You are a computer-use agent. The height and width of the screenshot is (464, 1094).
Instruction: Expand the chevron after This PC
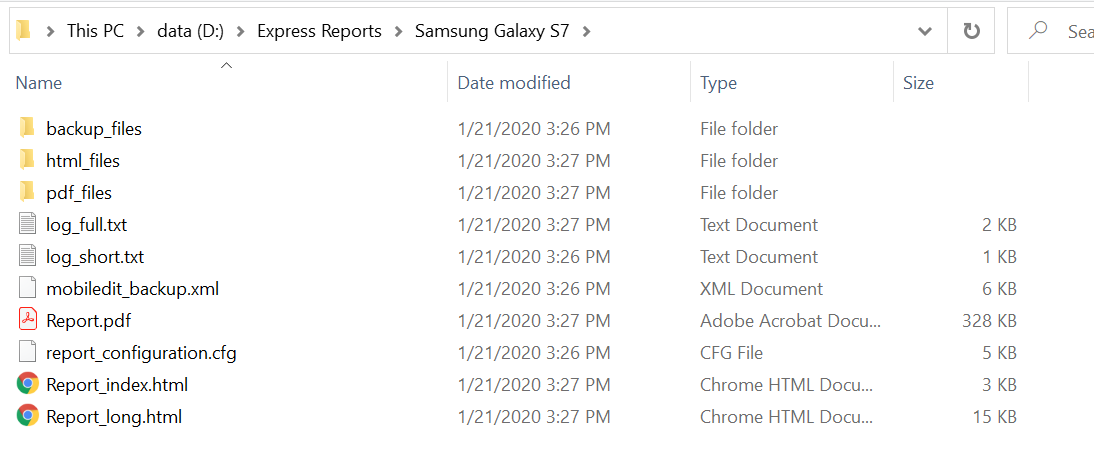coord(141,31)
